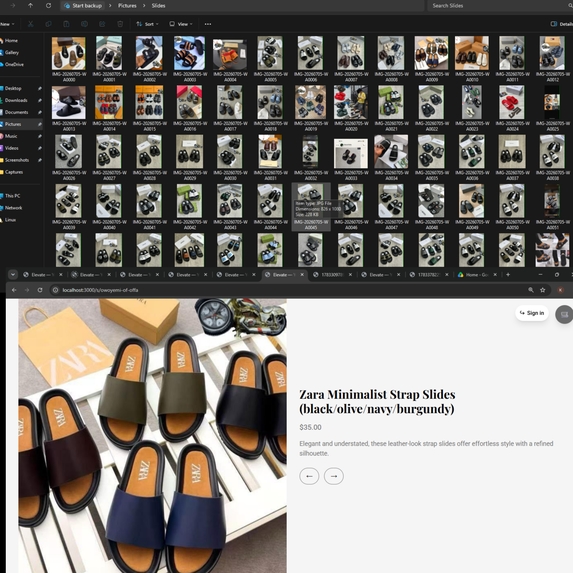573x573 pixels.
Task: Click the Up arrow in File Explorer
Action: (x=30, y=5)
